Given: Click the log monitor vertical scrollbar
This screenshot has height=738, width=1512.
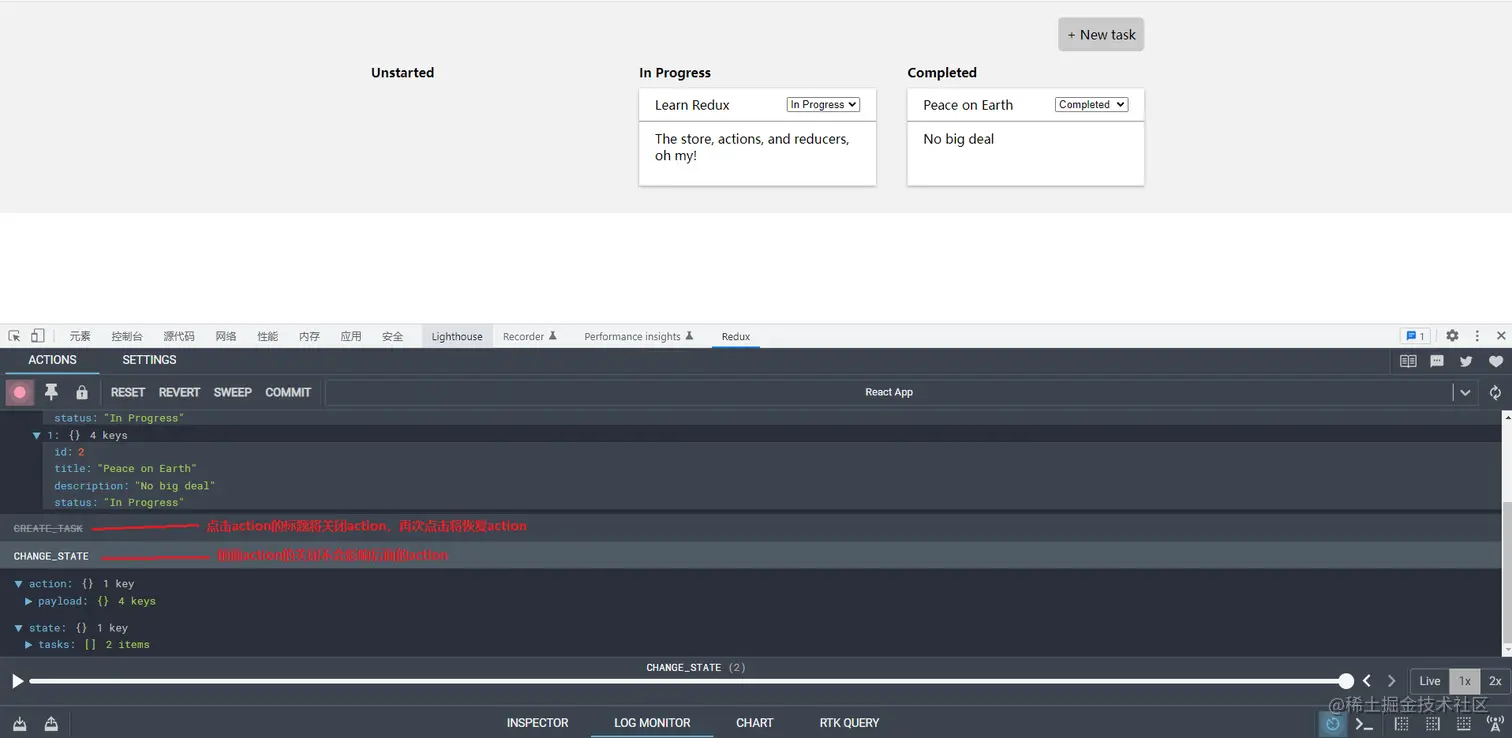Looking at the screenshot, I should (x=1507, y=575).
